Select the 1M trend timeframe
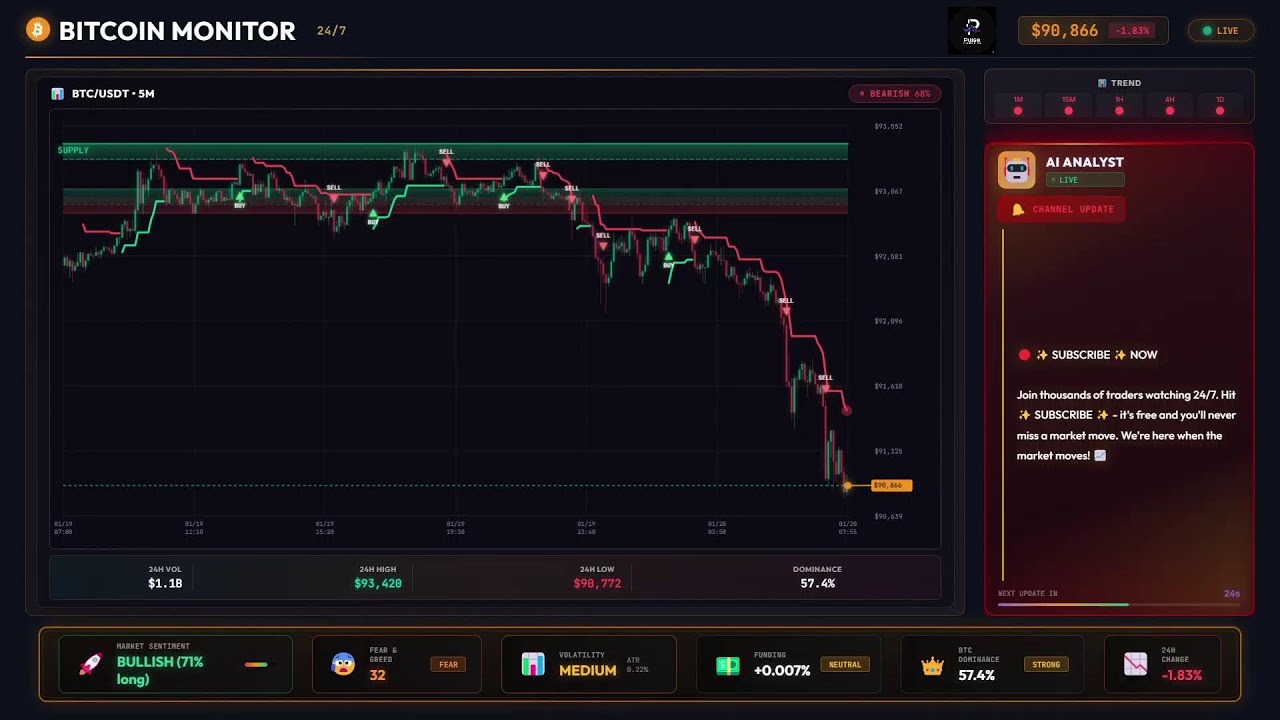This screenshot has width=1280, height=720. [x=1018, y=105]
